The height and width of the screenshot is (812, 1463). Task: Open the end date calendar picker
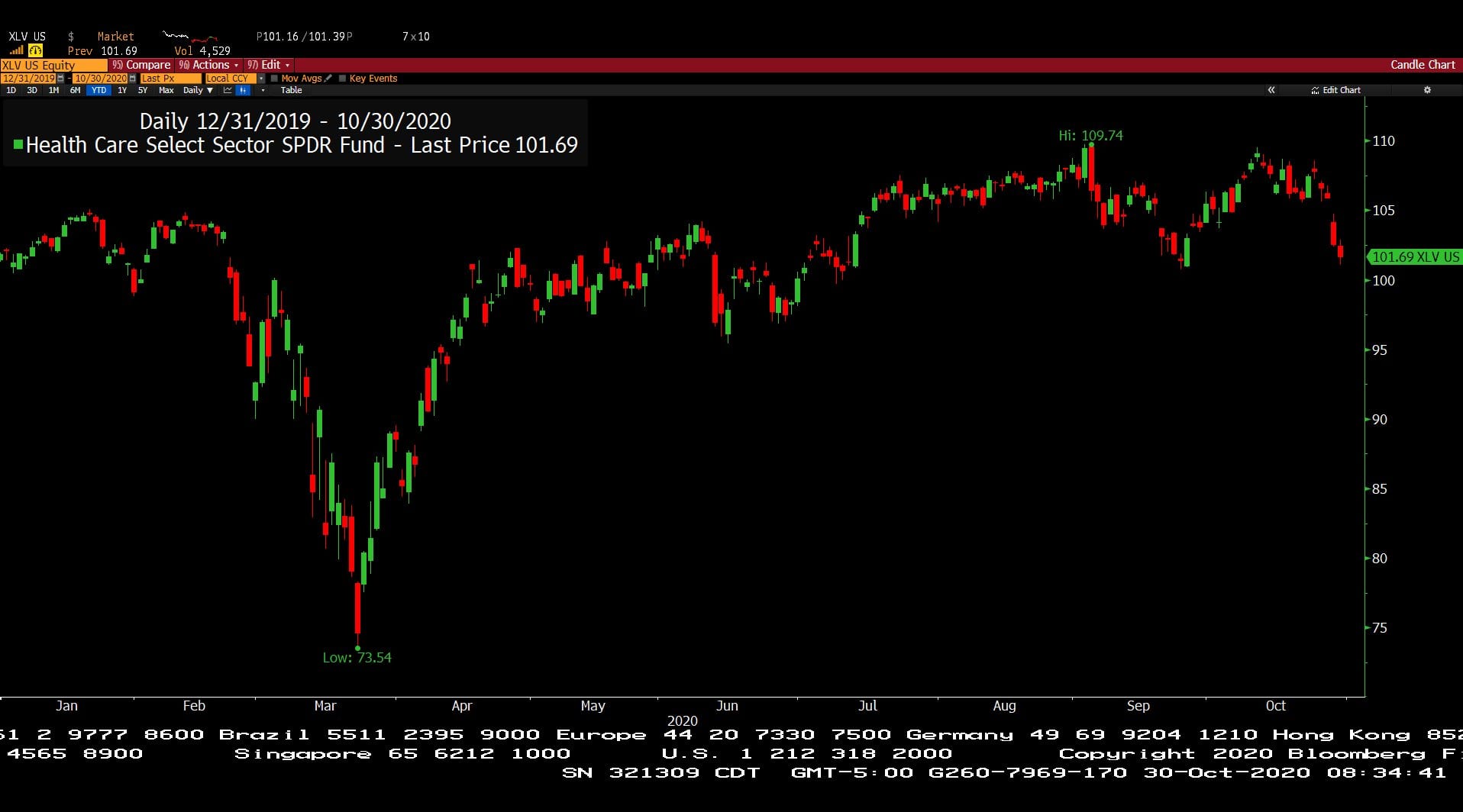(x=132, y=79)
